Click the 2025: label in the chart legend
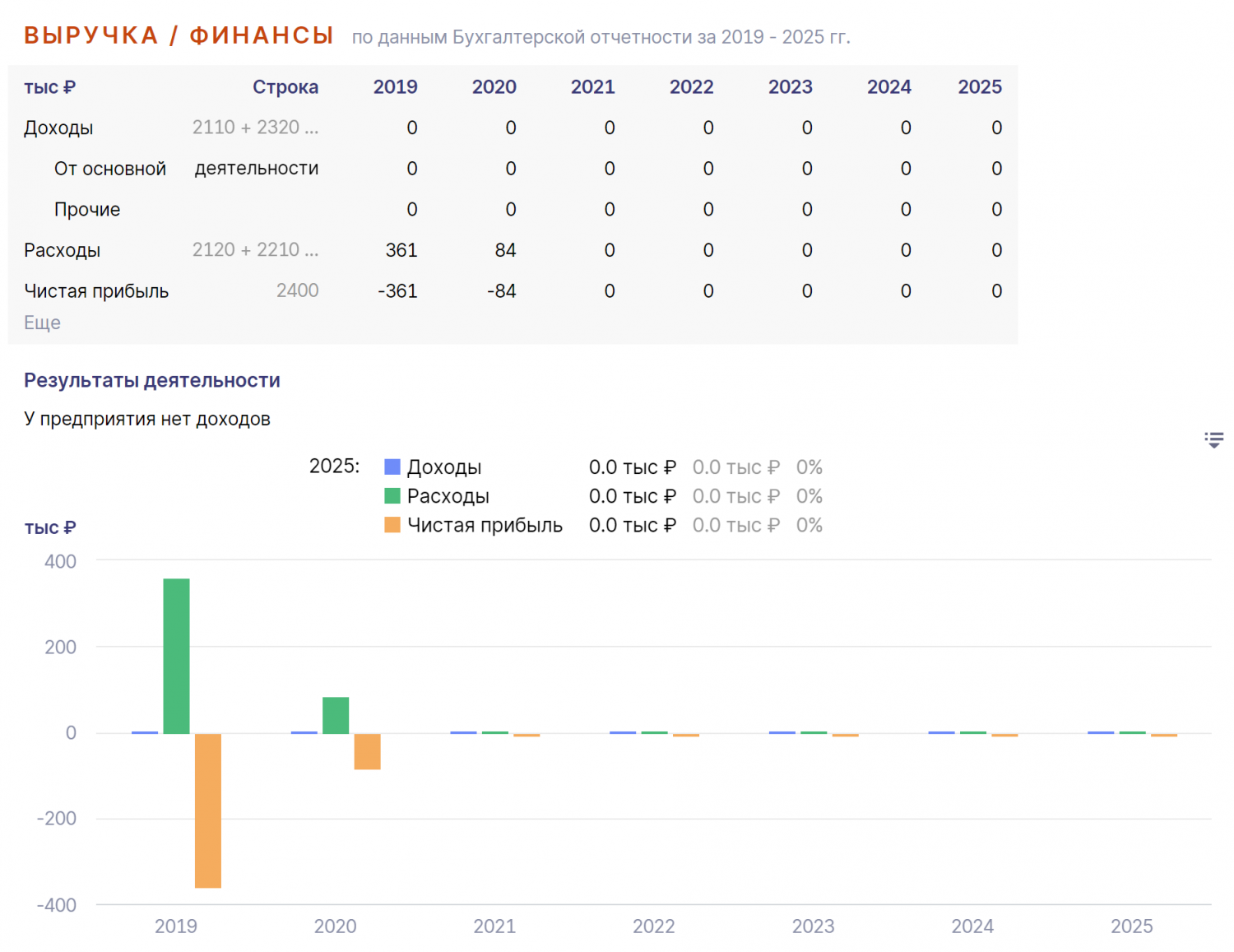Image resolution: width=1234 pixels, height=952 pixels. point(334,466)
